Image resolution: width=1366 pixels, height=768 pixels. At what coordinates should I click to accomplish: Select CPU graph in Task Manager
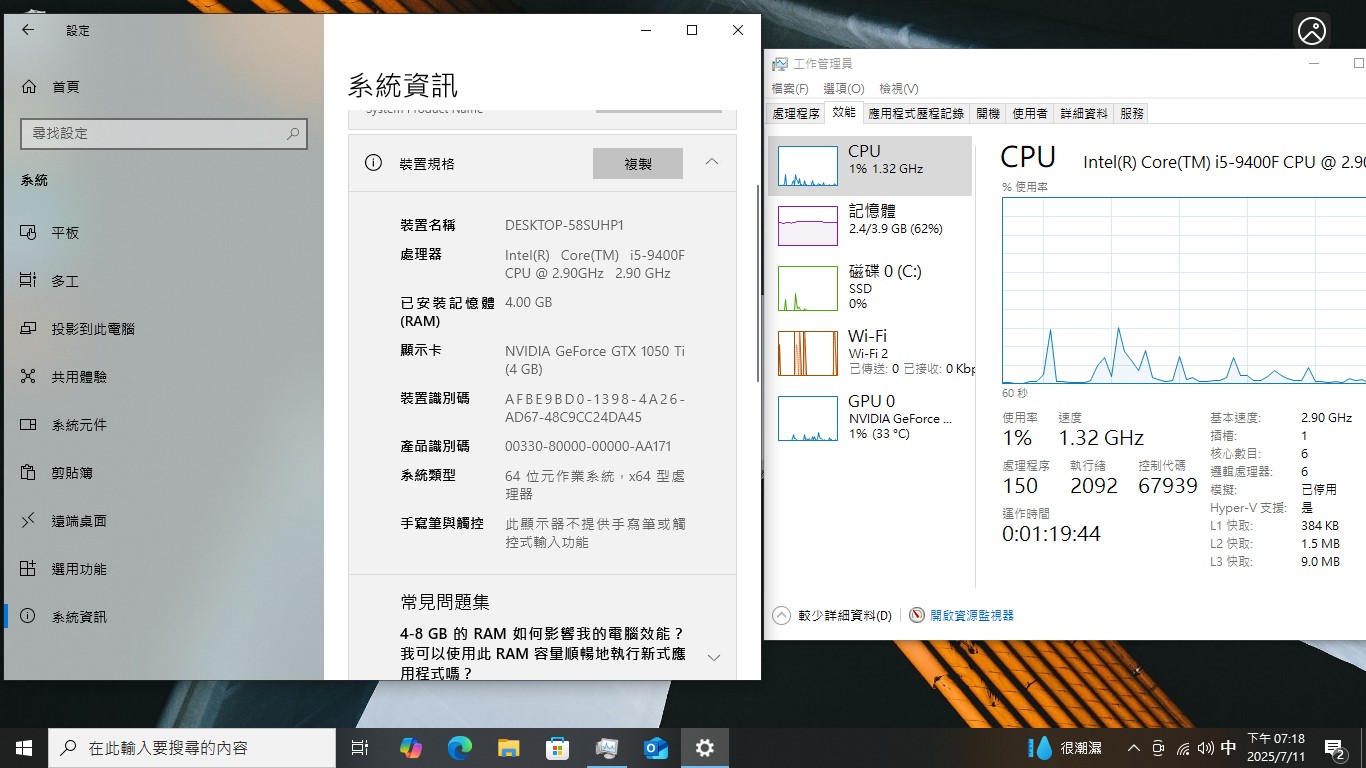click(872, 166)
